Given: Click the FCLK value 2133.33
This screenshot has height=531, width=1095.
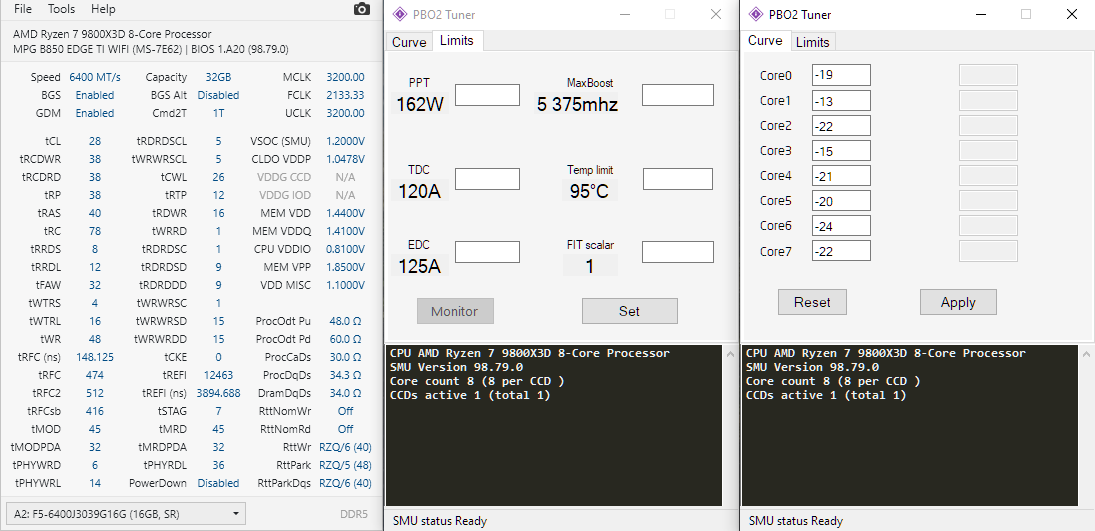Looking at the screenshot, I should coord(345,95).
